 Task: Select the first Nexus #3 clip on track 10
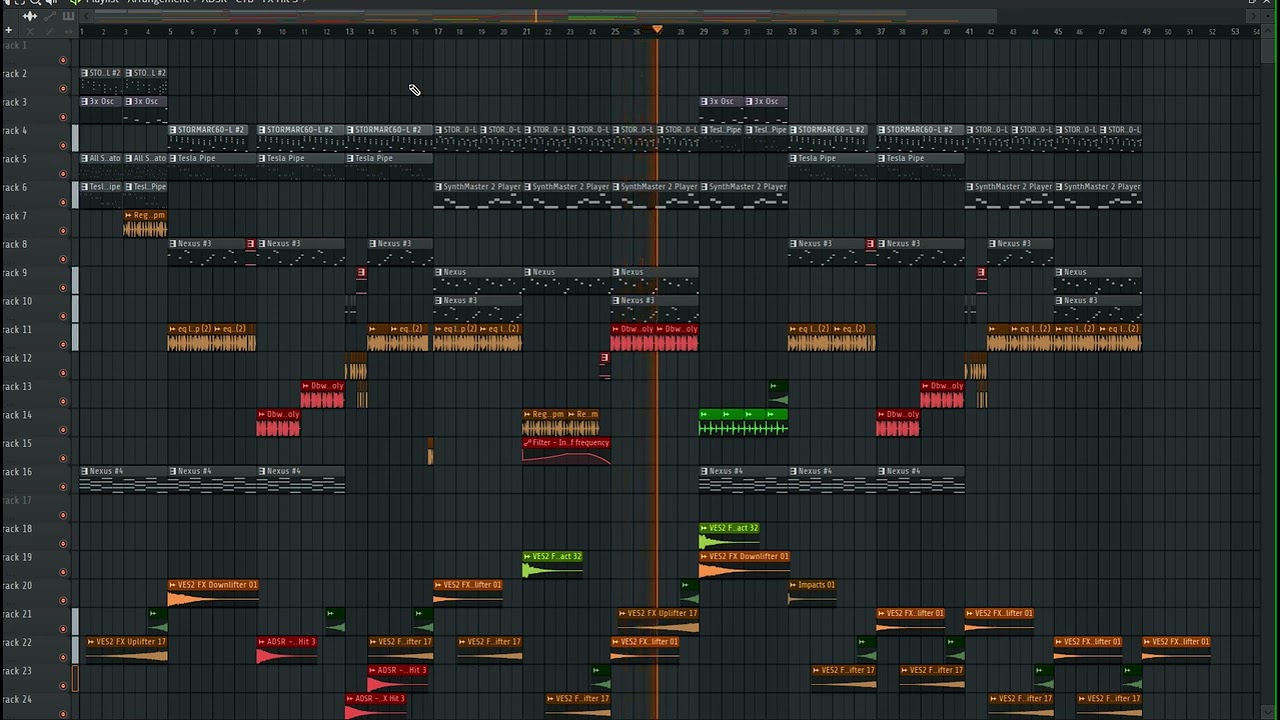click(x=478, y=308)
